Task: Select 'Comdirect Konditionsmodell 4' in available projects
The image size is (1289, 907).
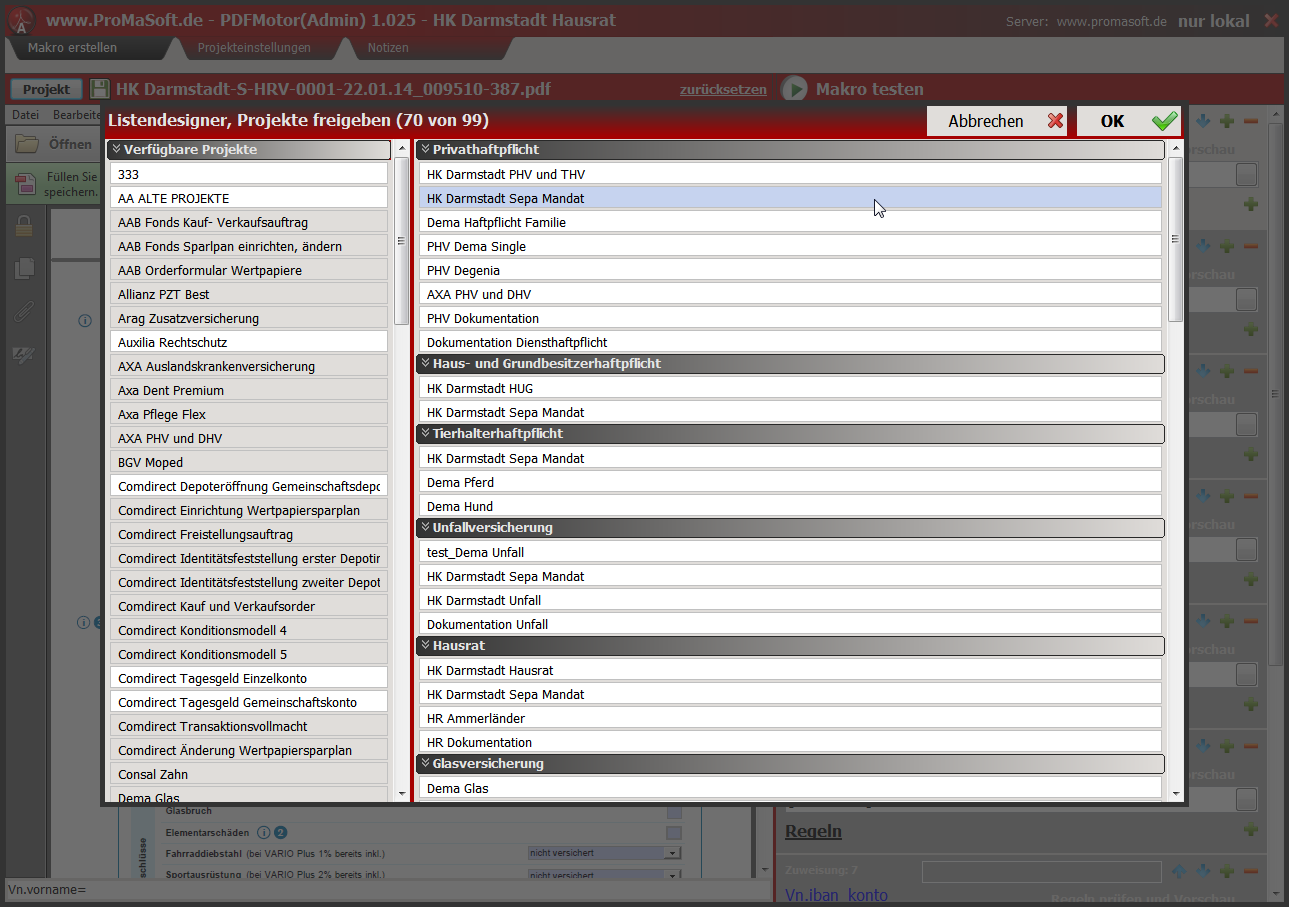Action: (249, 630)
